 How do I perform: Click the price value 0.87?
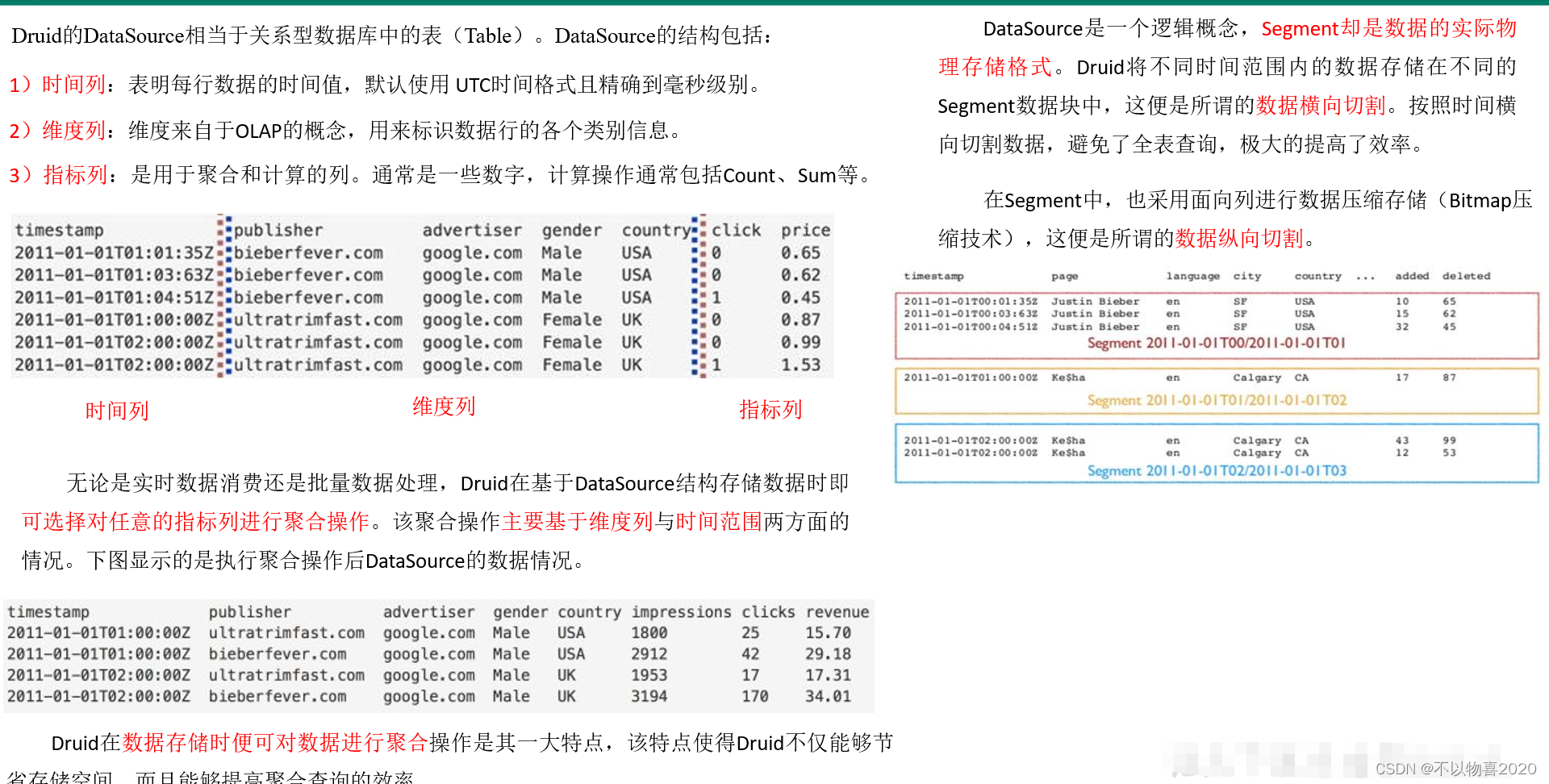(800, 320)
